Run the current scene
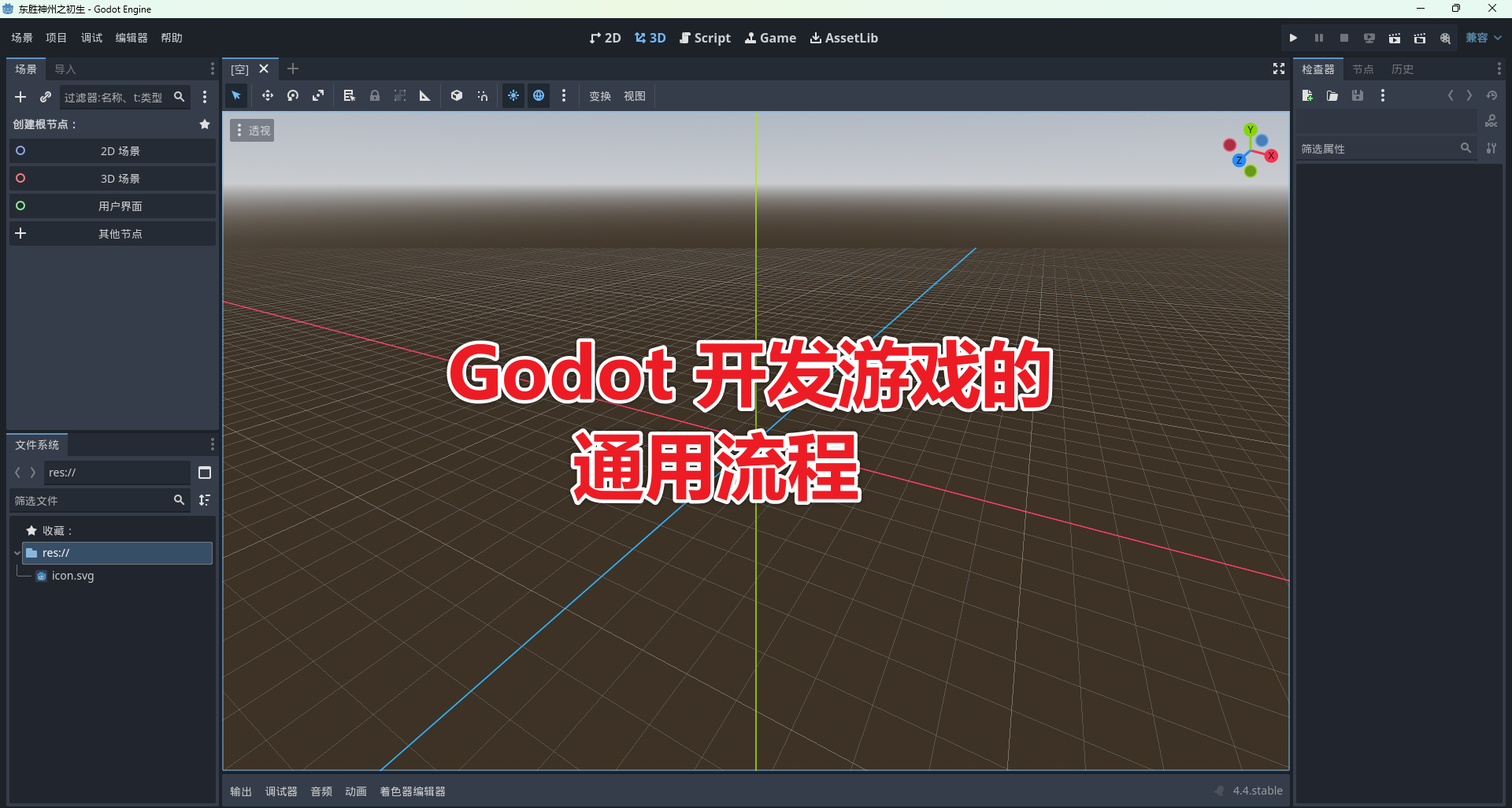This screenshot has width=1512, height=808. [1395, 38]
